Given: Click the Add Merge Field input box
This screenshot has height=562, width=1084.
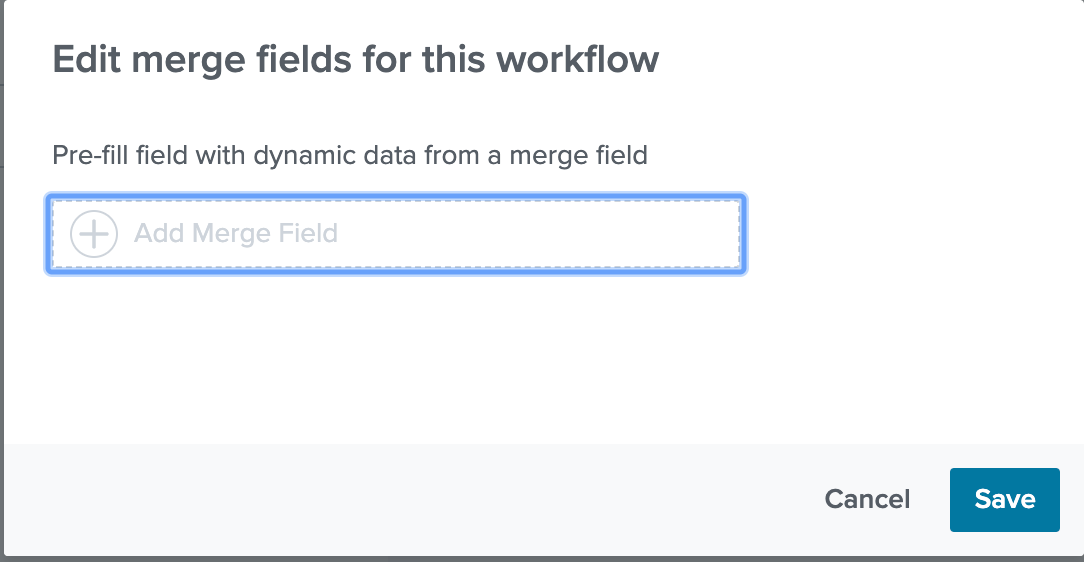Looking at the screenshot, I should click(x=396, y=234).
